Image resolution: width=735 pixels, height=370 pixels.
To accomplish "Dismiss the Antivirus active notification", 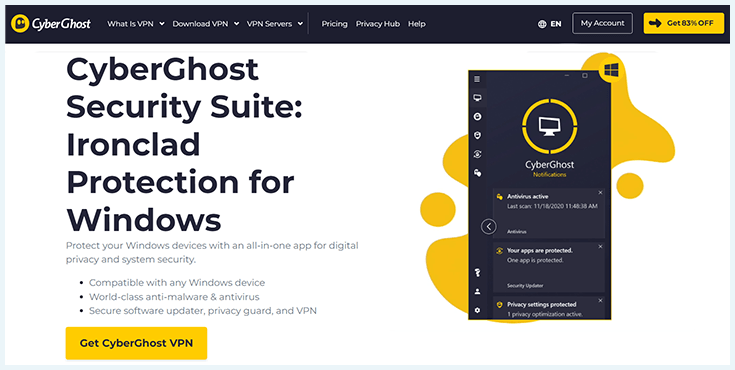I will [600, 193].
